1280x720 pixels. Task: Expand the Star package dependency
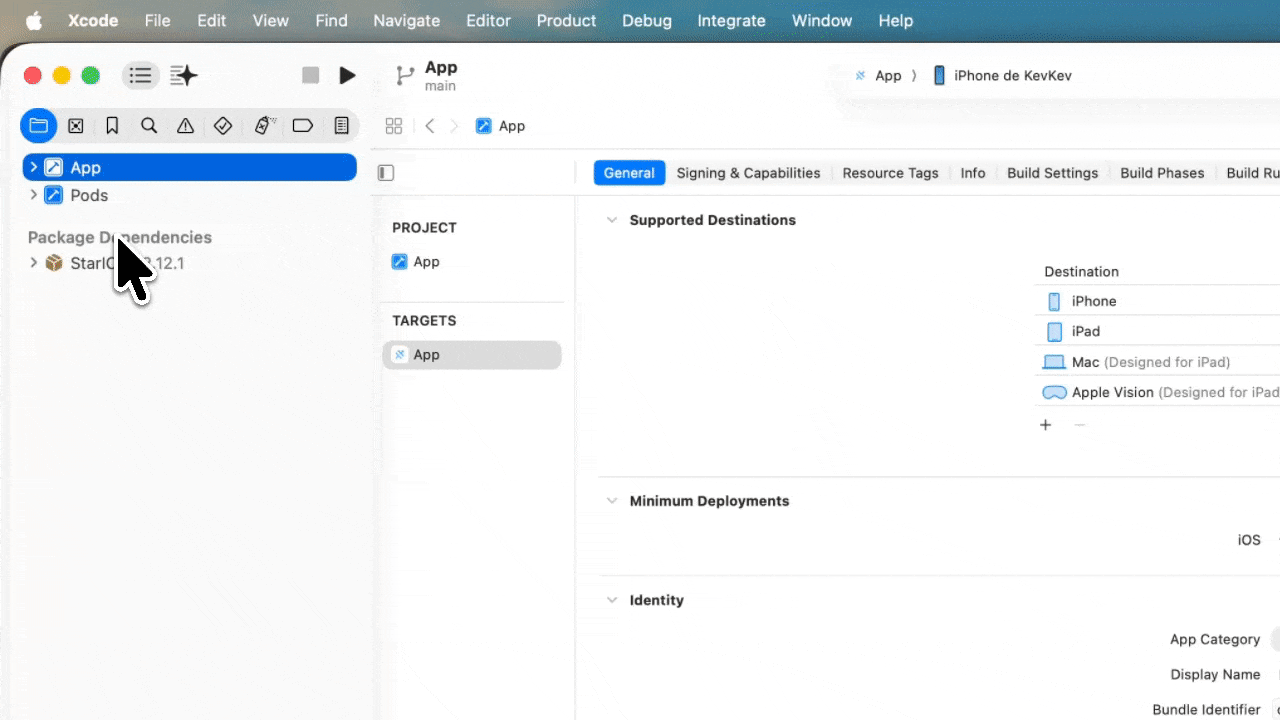(33, 263)
